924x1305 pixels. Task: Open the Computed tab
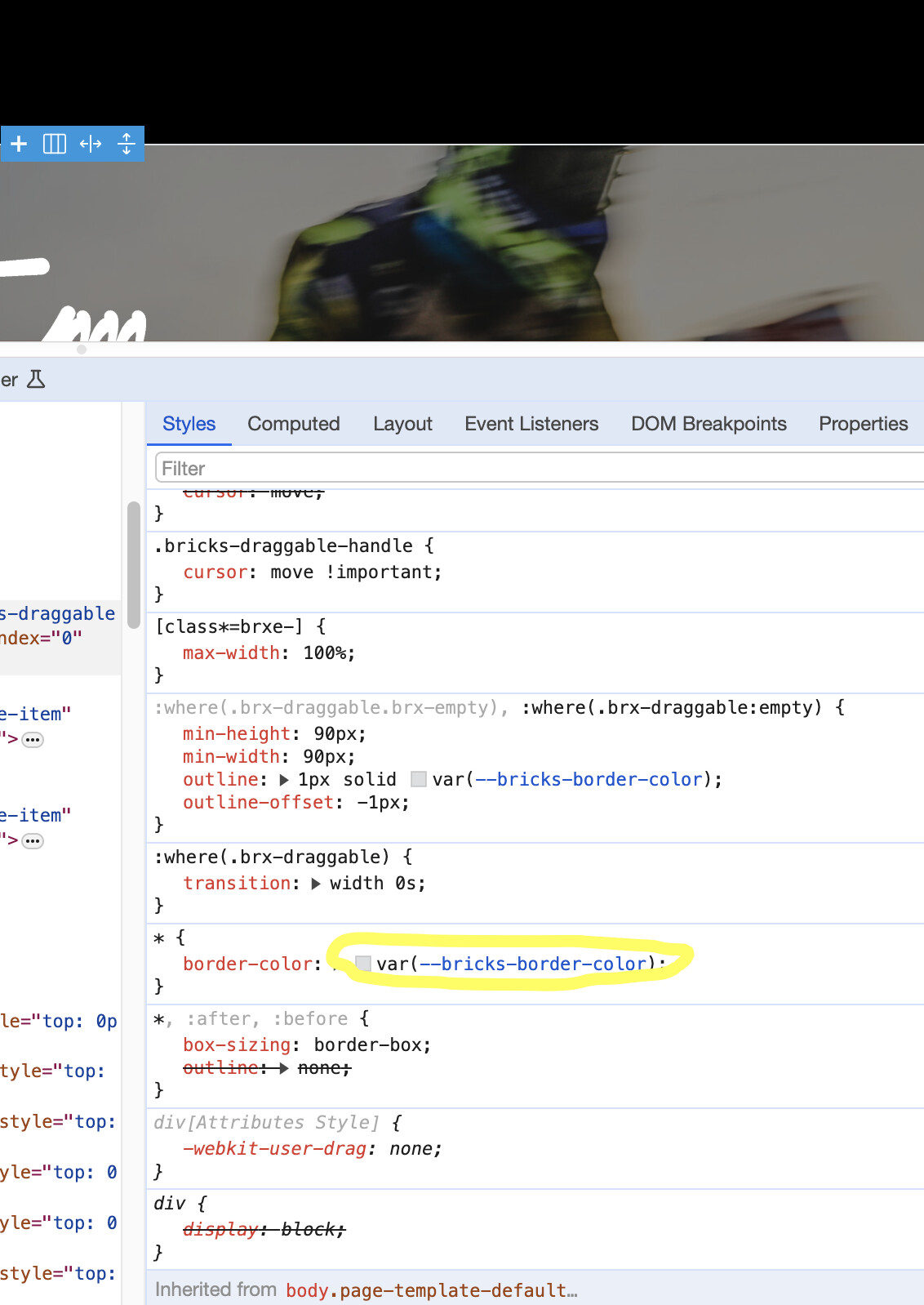294,424
